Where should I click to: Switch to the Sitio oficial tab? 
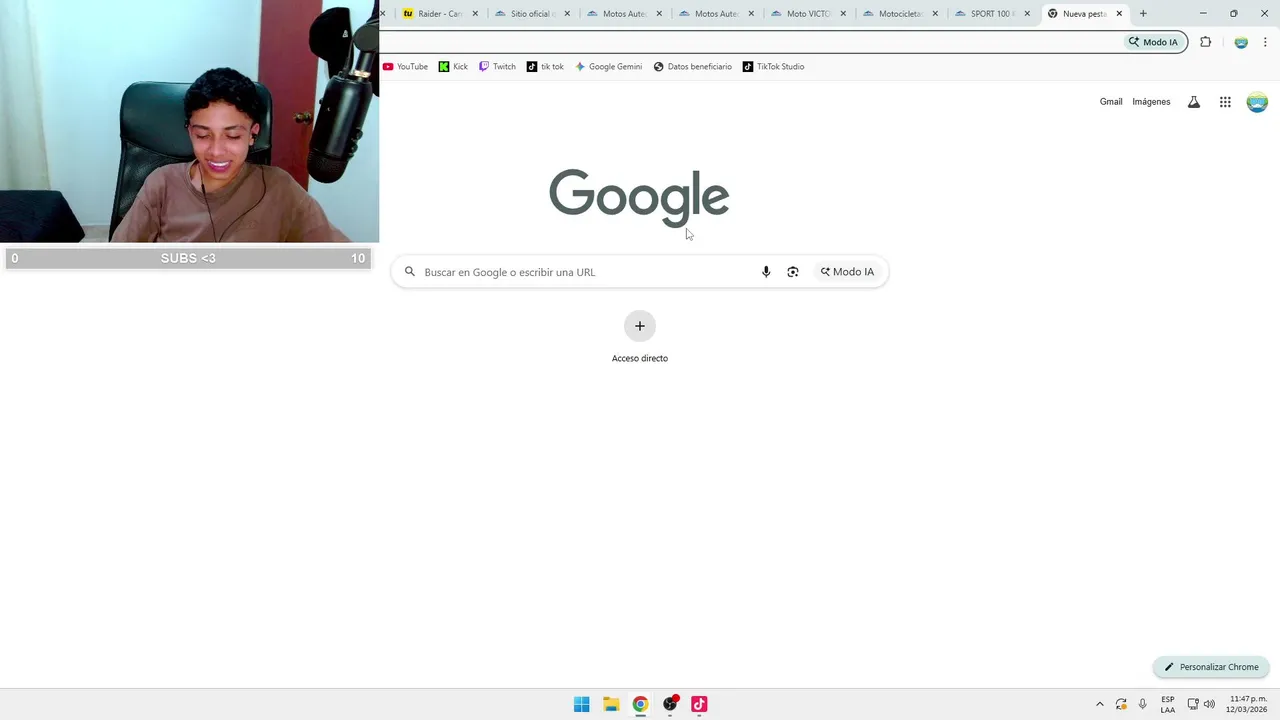pos(533,14)
